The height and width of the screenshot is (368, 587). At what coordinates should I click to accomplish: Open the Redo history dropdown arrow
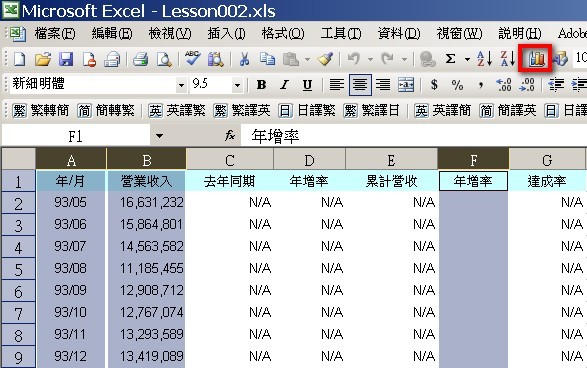(x=404, y=59)
